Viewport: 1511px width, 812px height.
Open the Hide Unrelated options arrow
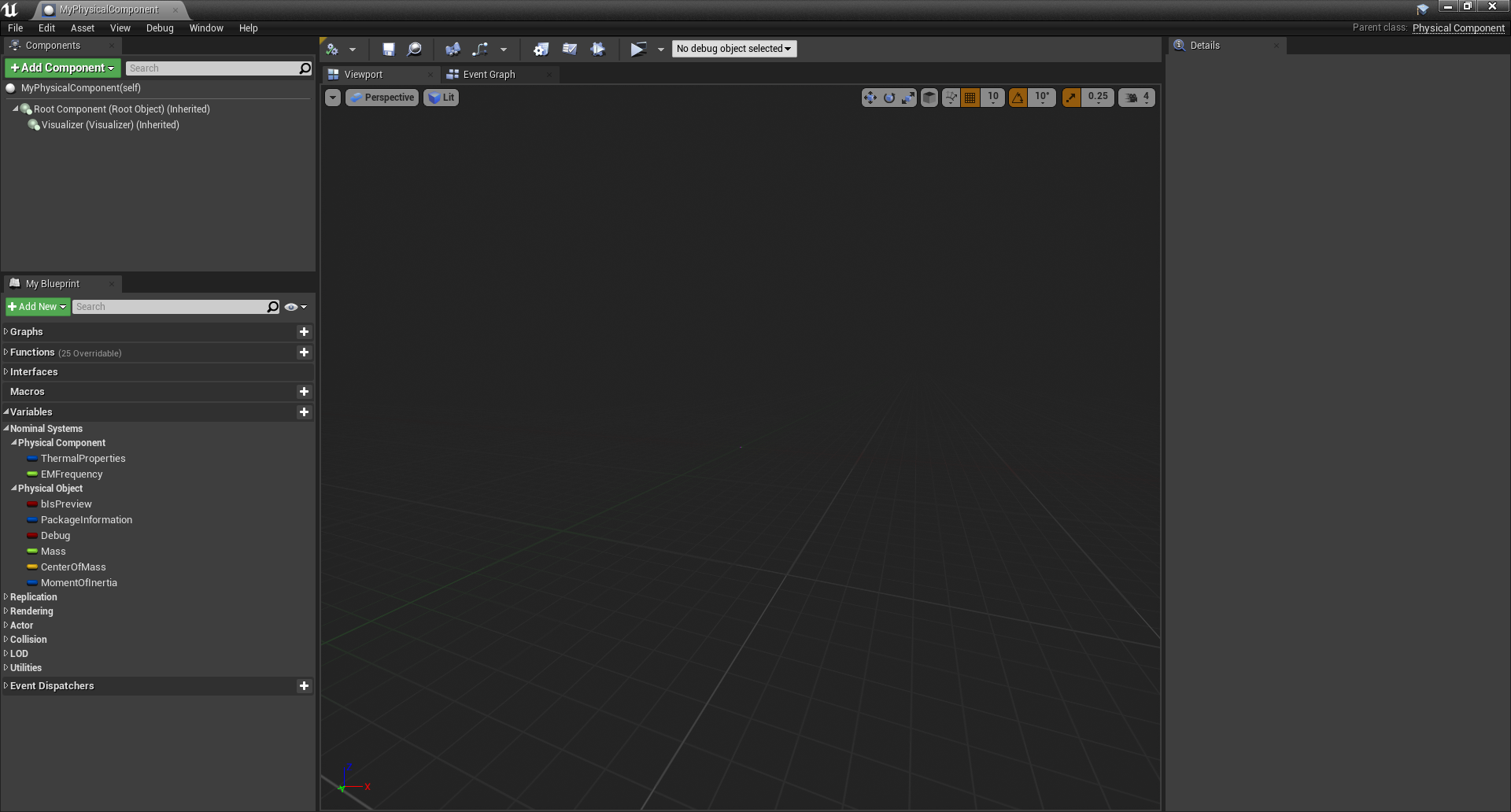[504, 50]
